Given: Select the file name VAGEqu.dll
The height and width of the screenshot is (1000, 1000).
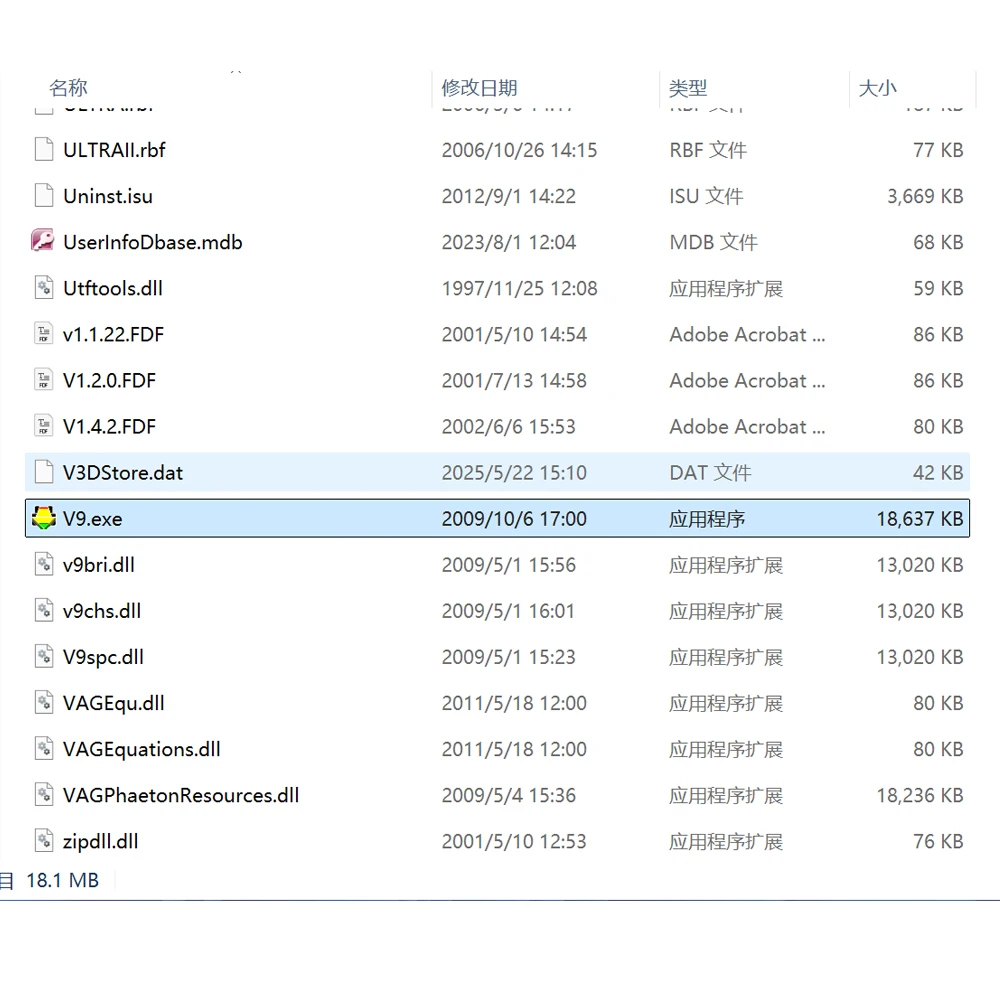Looking at the screenshot, I should [114, 703].
